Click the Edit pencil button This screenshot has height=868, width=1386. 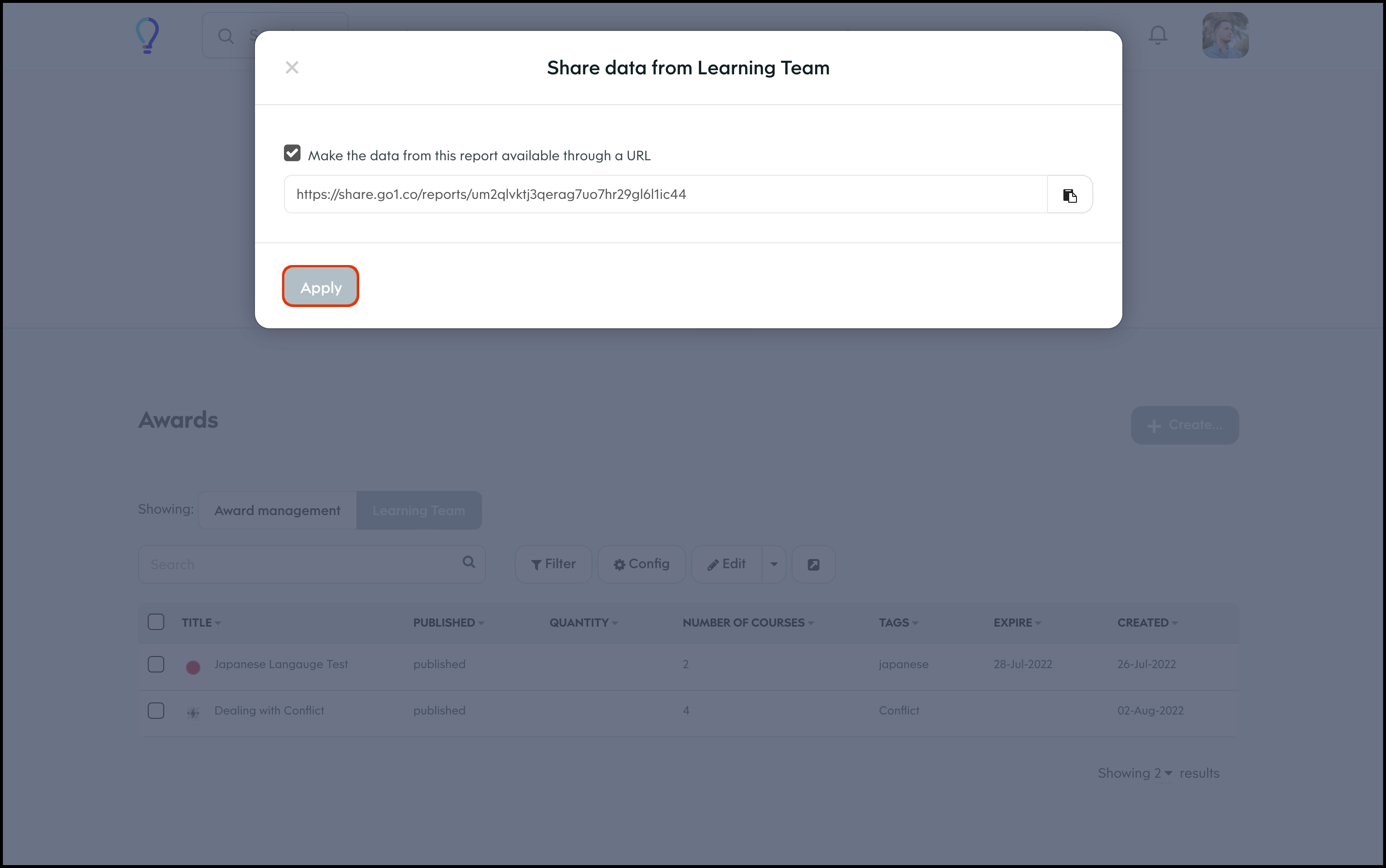pyautogui.click(x=726, y=564)
